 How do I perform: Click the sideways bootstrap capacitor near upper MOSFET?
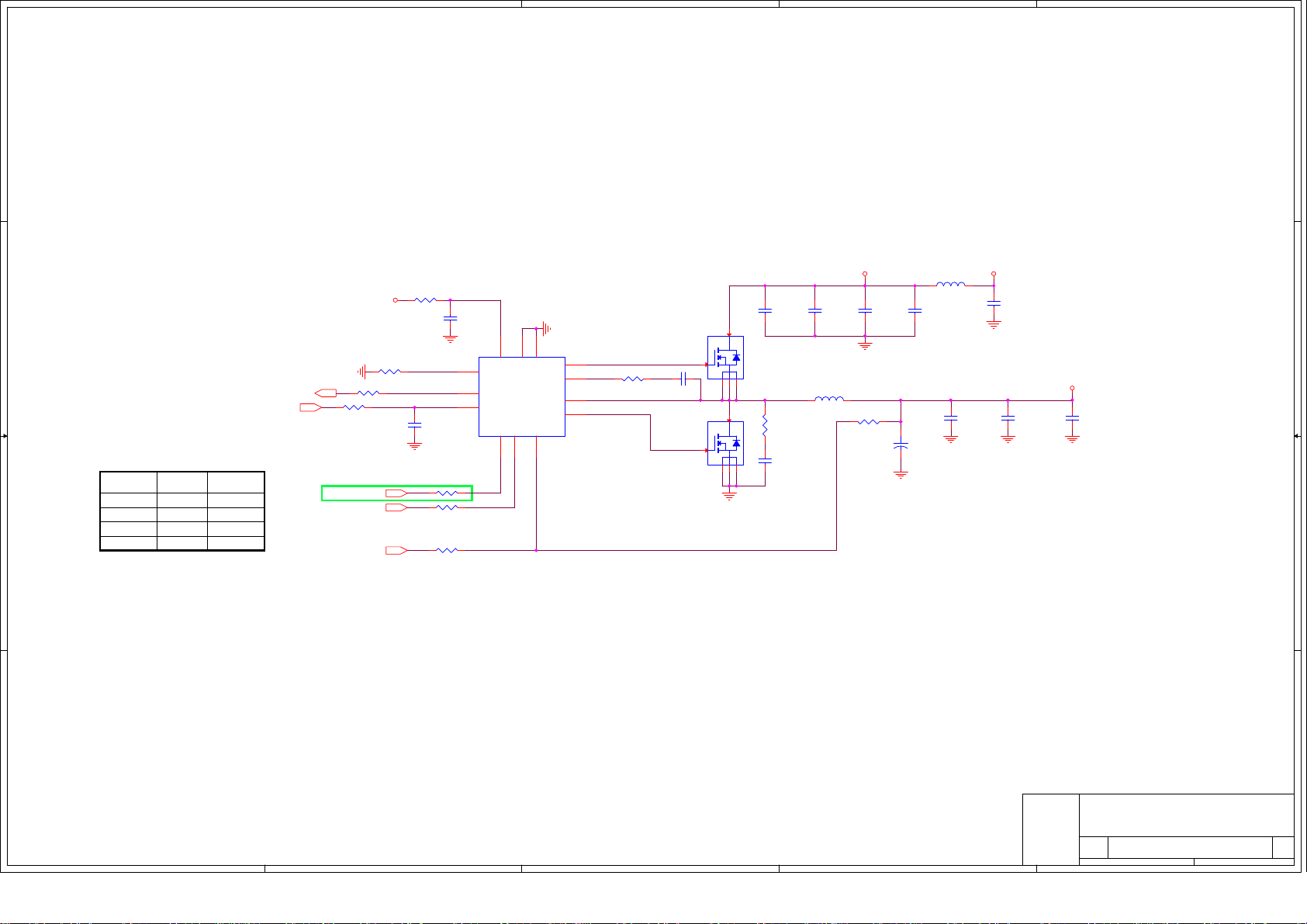tap(683, 379)
